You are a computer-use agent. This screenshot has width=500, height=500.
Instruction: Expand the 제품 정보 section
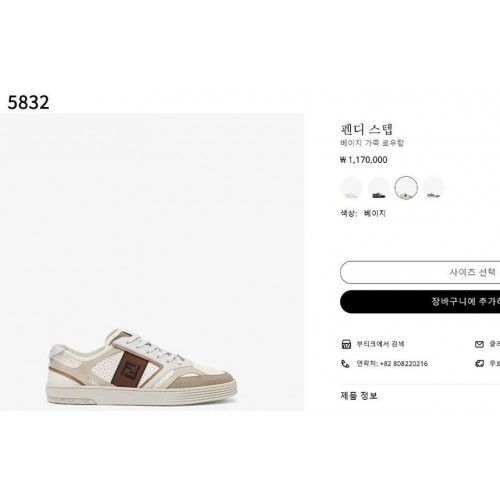[x=359, y=396]
